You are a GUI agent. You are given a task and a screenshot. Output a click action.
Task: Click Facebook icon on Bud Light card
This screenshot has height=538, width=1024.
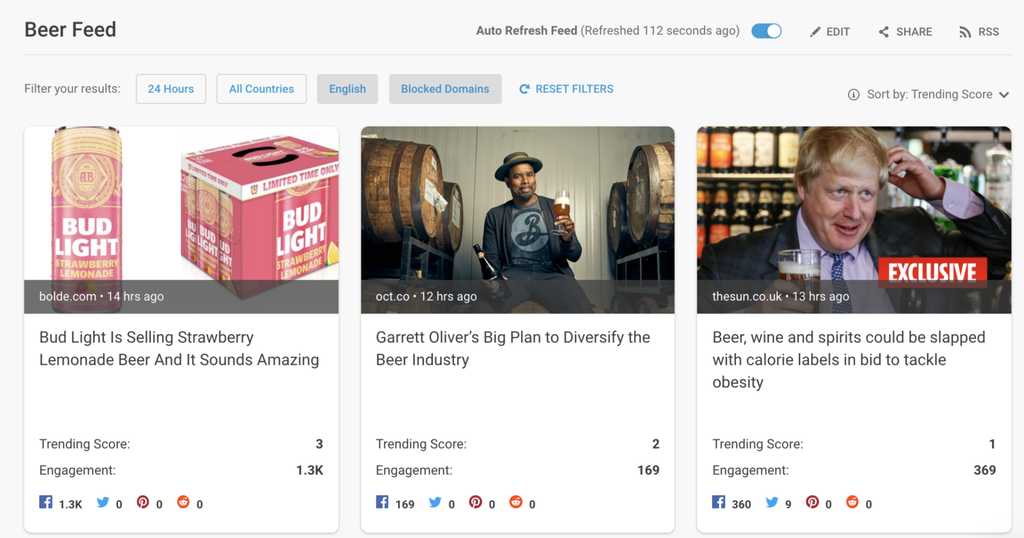coord(46,502)
